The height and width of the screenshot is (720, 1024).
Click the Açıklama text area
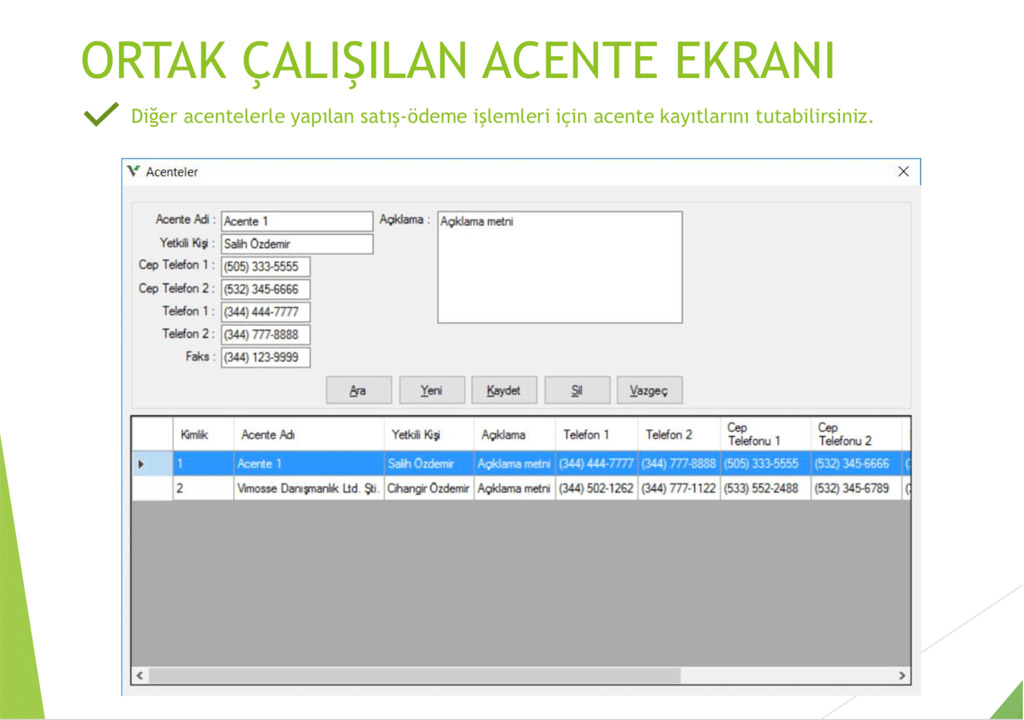559,267
